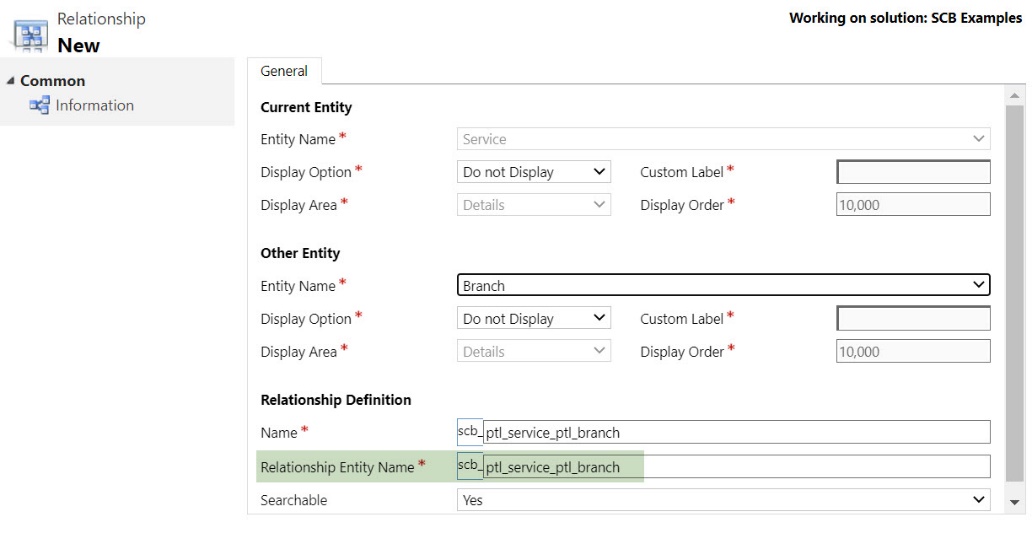Click the Information item icon in sidebar
The height and width of the screenshot is (544, 1032).
[x=39, y=105]
